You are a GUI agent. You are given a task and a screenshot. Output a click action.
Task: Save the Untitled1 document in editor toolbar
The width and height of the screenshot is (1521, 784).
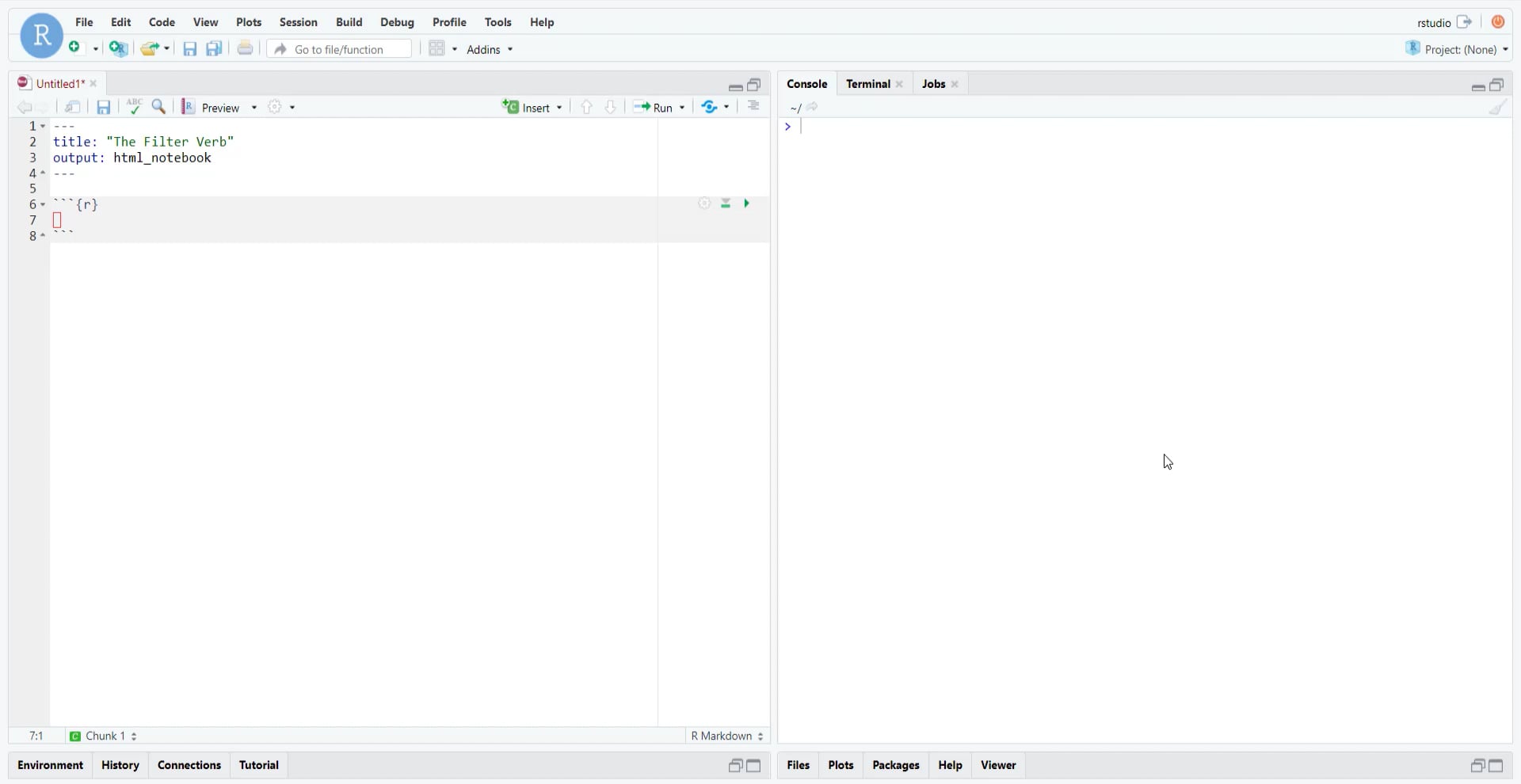pos(104,107)
